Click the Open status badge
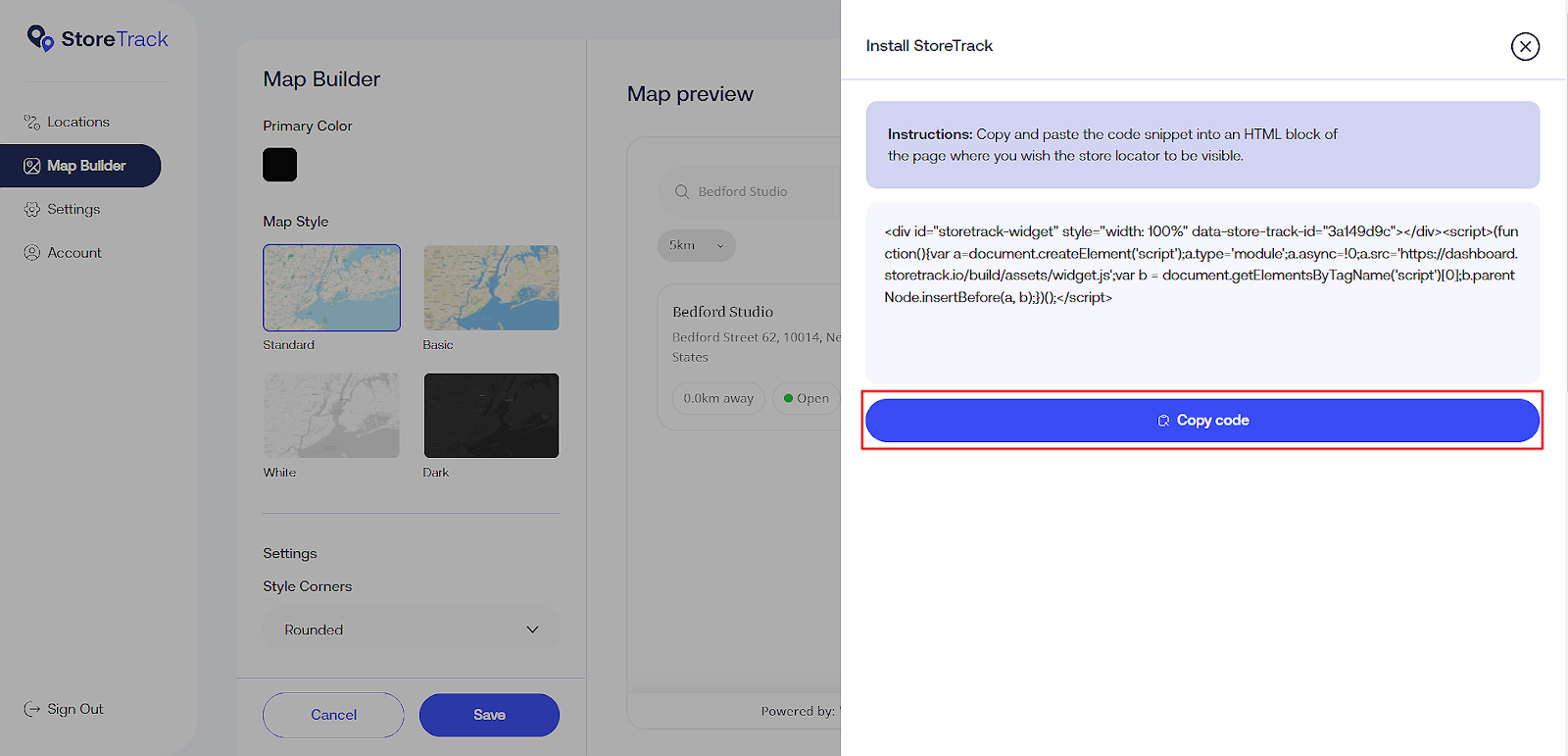This screenshot has width=1568, height=756. (x=806, y=398)
